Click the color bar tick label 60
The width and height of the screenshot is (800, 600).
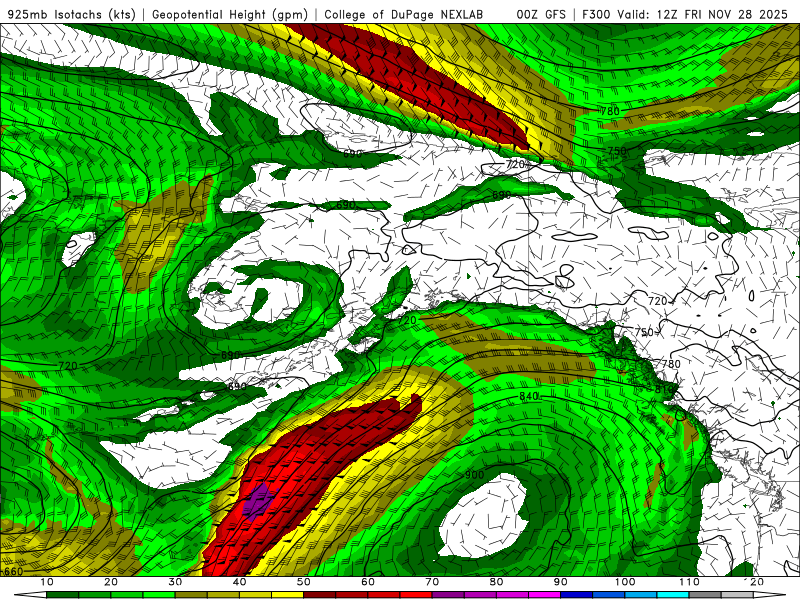368,582
